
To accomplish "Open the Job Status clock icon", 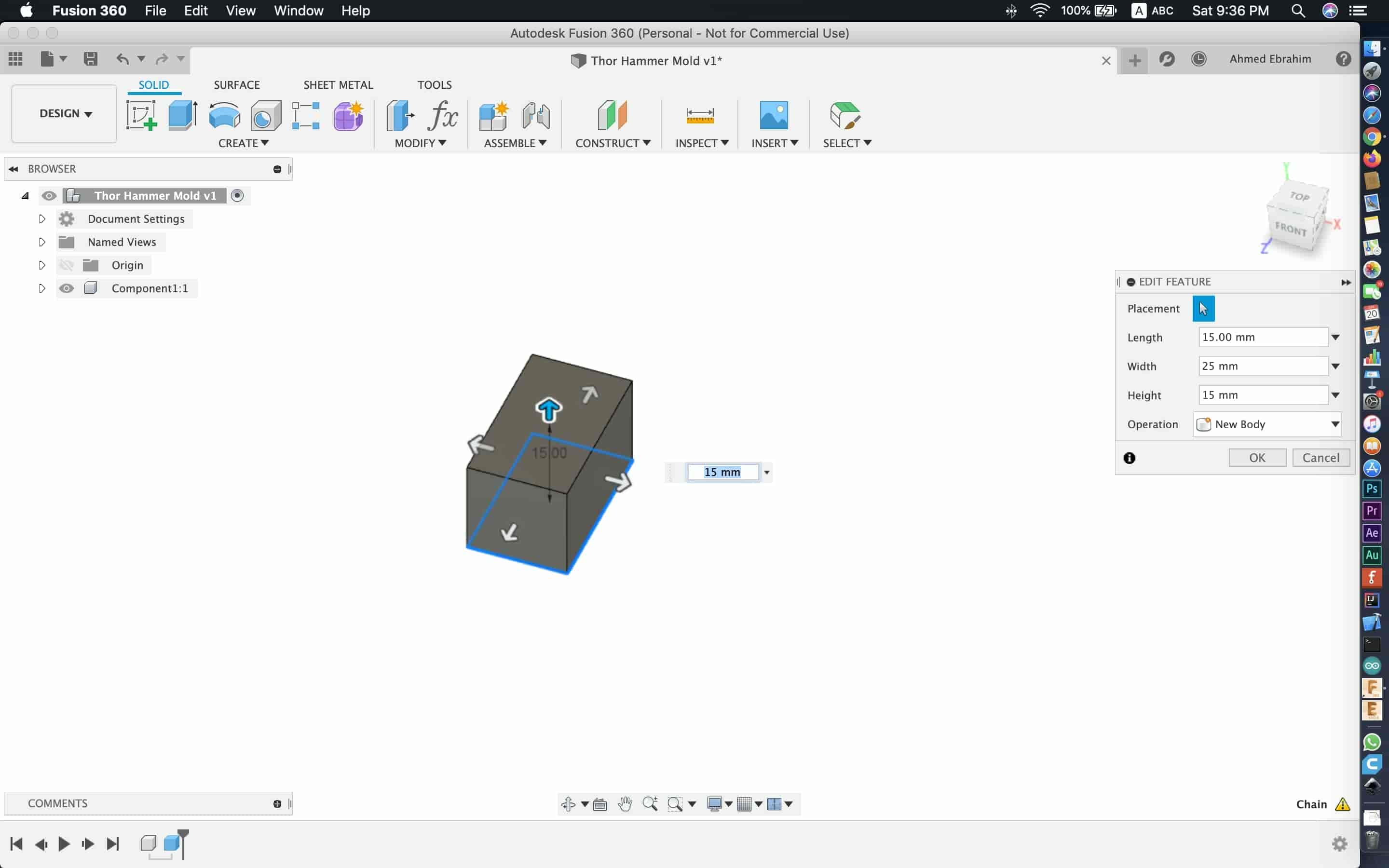I will [x=1198, y=58].
